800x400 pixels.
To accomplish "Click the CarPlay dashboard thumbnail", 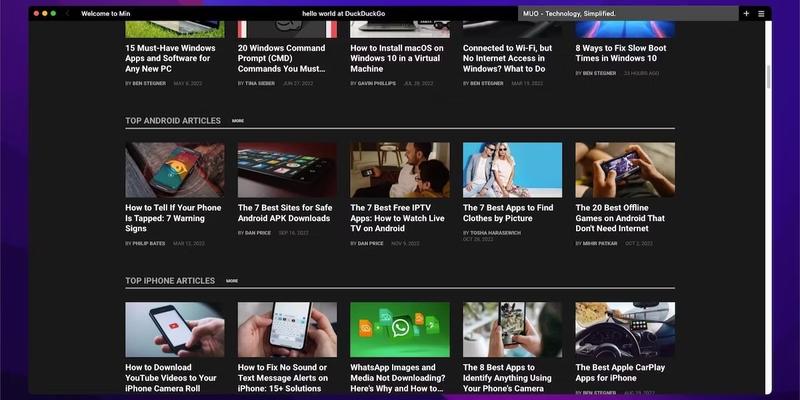I will pos(626,330).
